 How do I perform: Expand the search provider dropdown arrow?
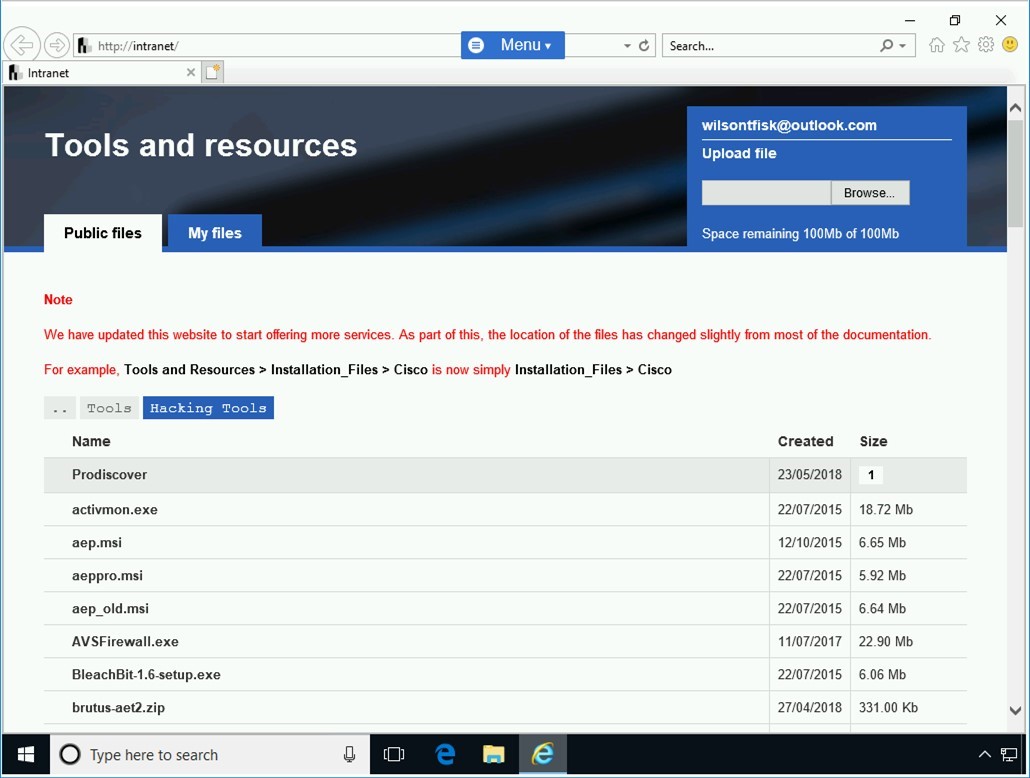[x=903, y=46]
